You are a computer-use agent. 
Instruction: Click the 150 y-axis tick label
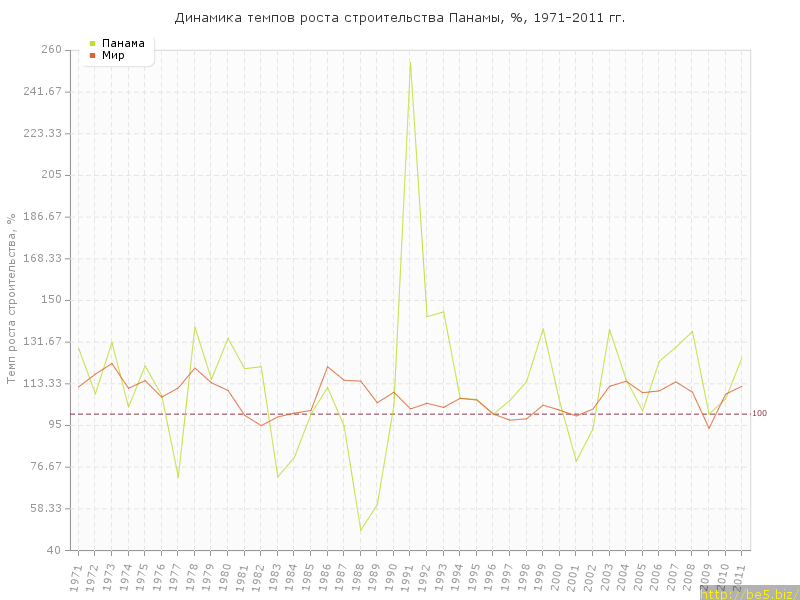[x=51, y=300]
